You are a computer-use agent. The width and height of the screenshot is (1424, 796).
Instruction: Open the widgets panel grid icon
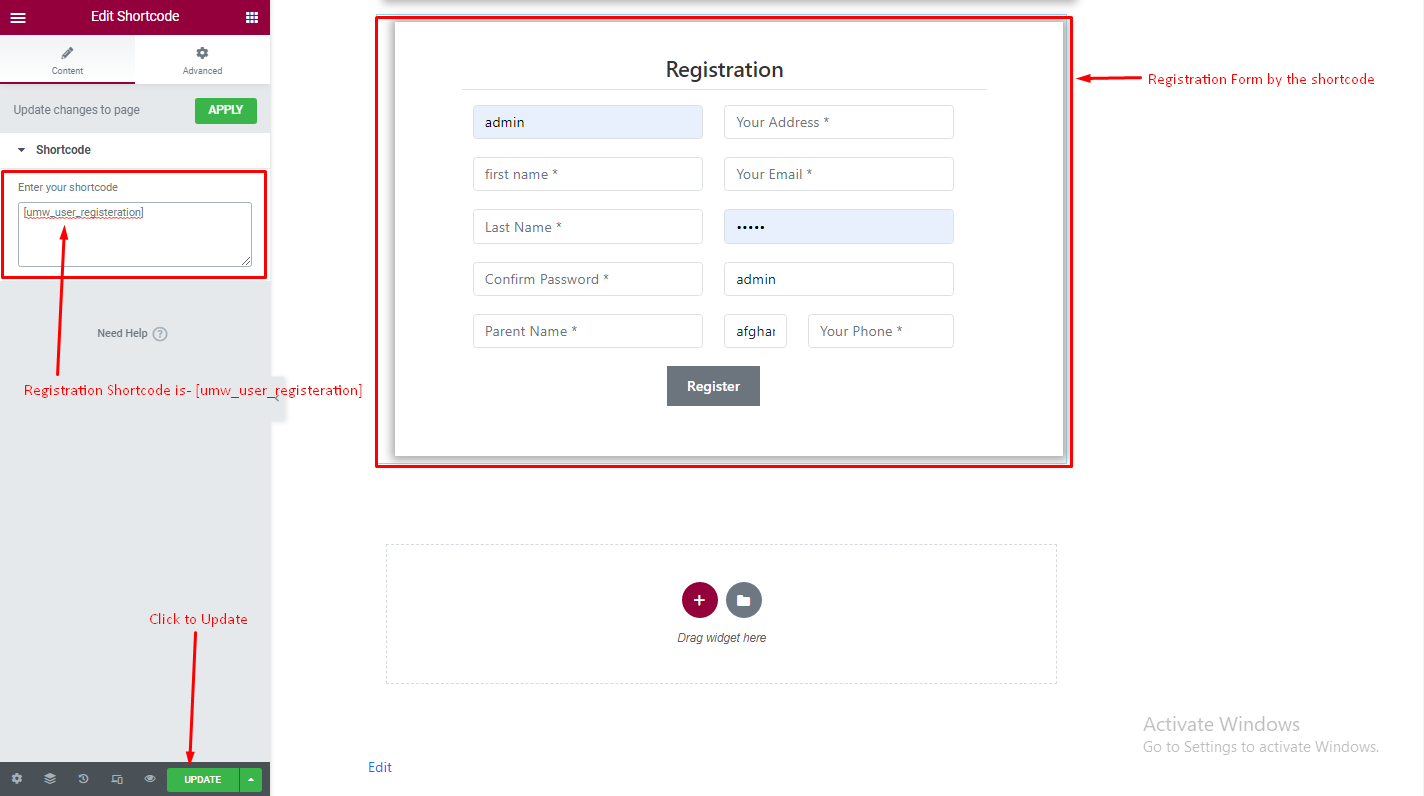coord(253,16)
